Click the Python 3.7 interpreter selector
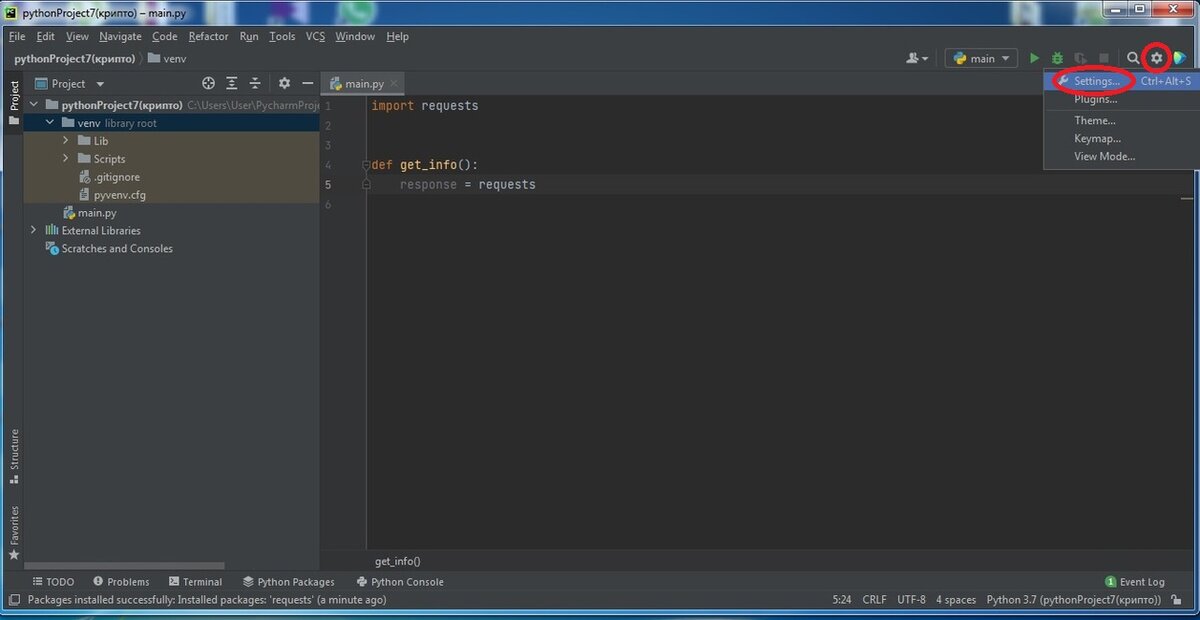This screenshot has height=620, width=1200. tap(1073, 600)
